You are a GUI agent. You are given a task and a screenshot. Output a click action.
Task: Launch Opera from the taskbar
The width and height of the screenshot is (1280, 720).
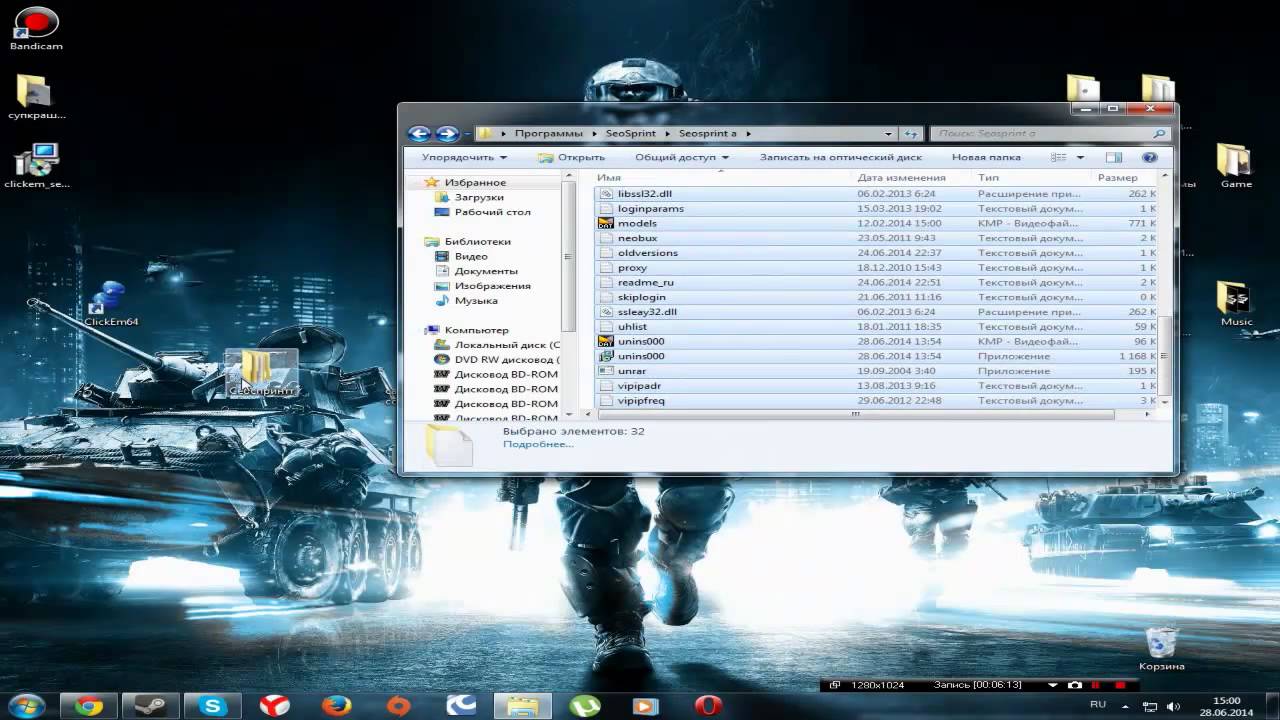click(x=709, y=706)
